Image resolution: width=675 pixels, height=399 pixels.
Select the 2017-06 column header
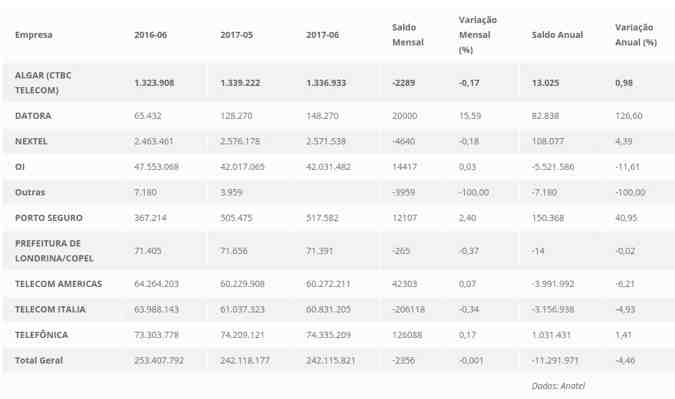pos(322,35)
